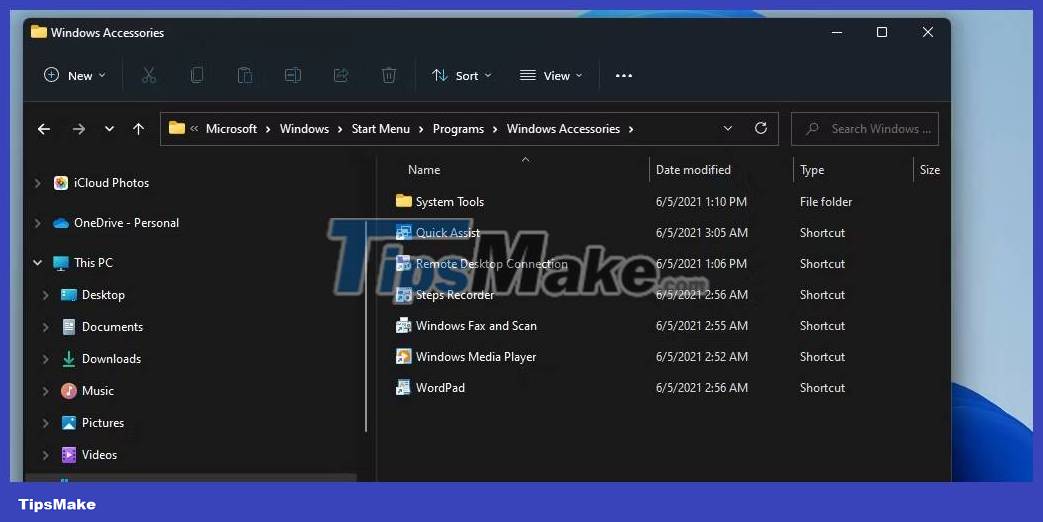Maximize the Windows Accessories window

click(x=882, y=32)
